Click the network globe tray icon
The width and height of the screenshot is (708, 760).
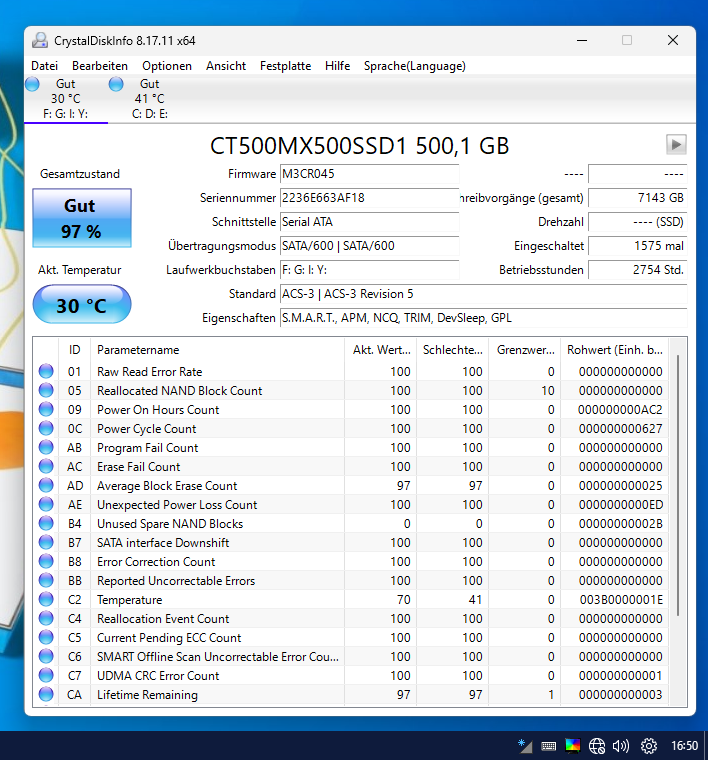[597, 745]
